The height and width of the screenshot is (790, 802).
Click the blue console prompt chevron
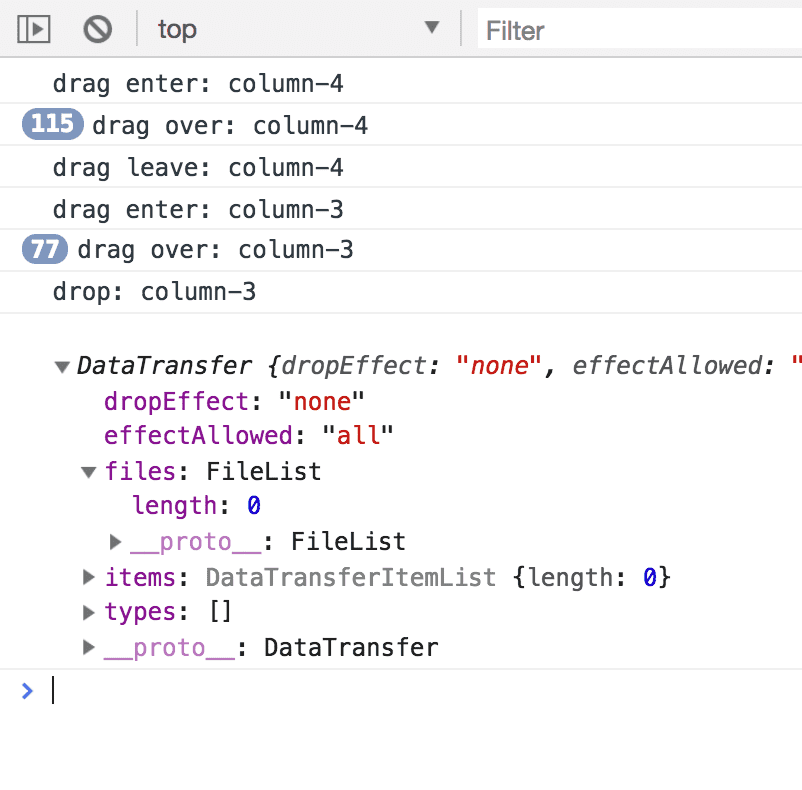pyautogui.click(x=27, y=690)
